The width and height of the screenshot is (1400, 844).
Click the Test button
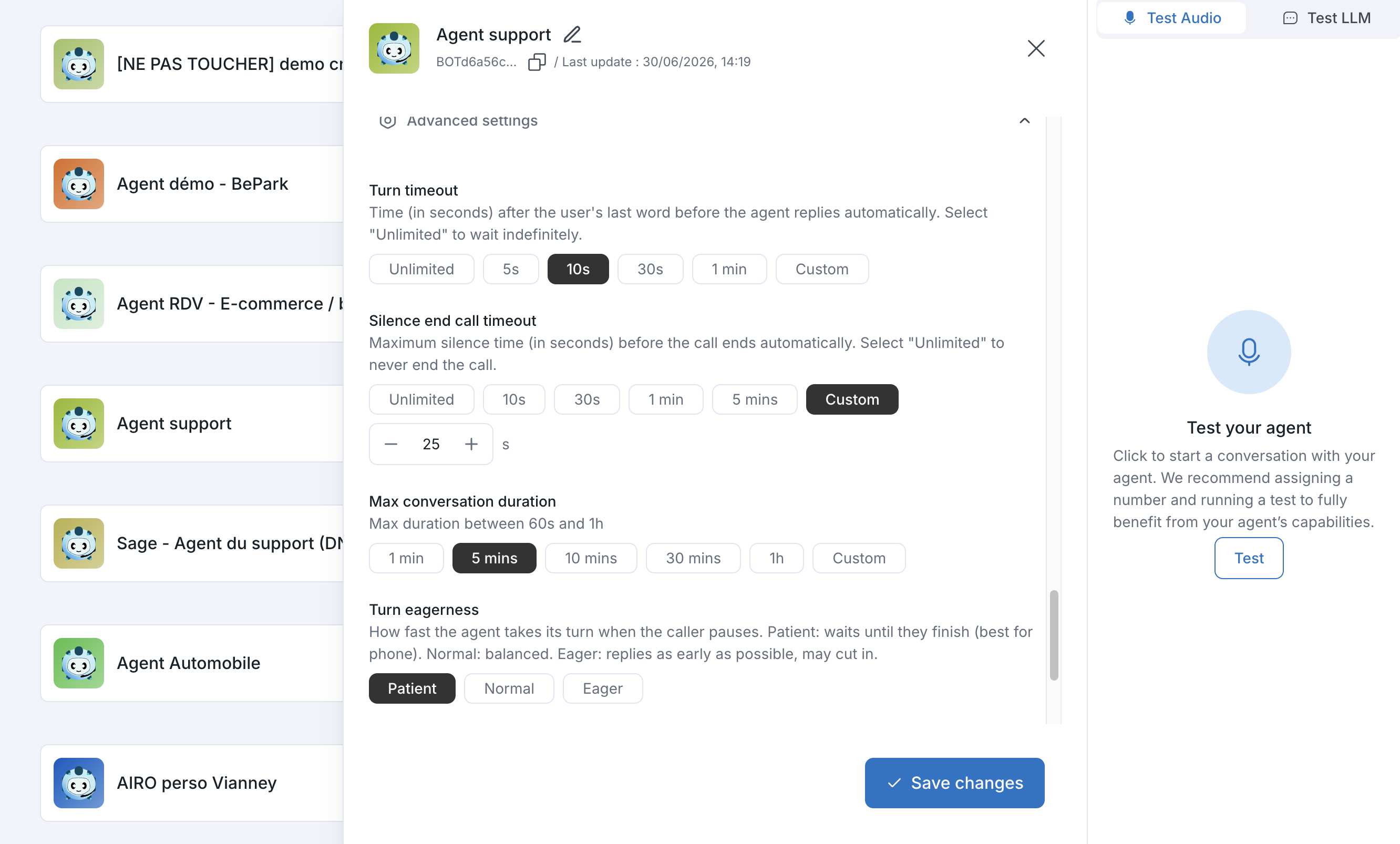point(1248,558)
